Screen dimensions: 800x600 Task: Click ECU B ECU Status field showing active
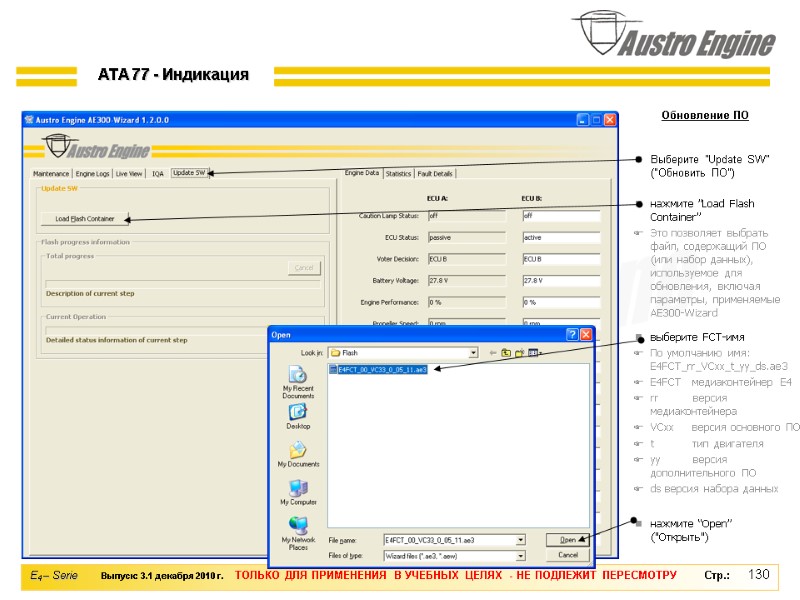(x=561, y=238)
